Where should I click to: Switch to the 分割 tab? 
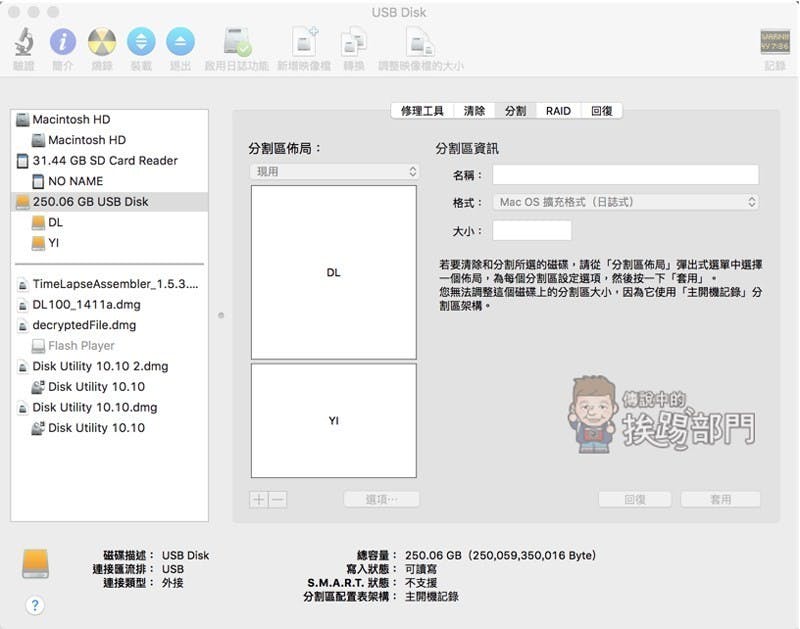tap(515, 111)
